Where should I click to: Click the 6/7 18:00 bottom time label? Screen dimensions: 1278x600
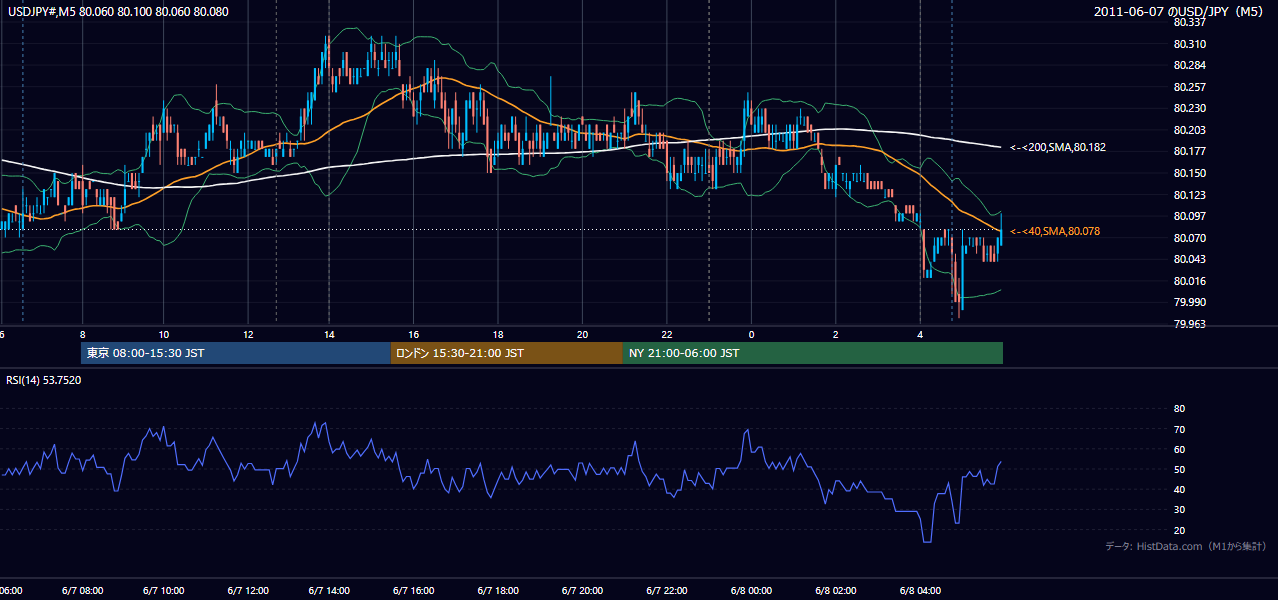[497, 591]
